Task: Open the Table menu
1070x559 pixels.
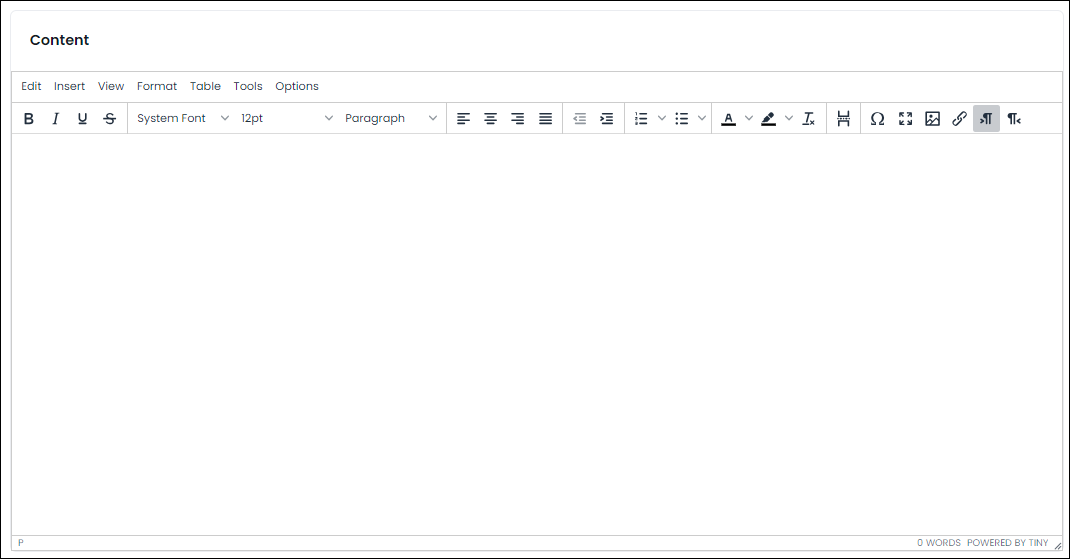Action: point(205,86)
